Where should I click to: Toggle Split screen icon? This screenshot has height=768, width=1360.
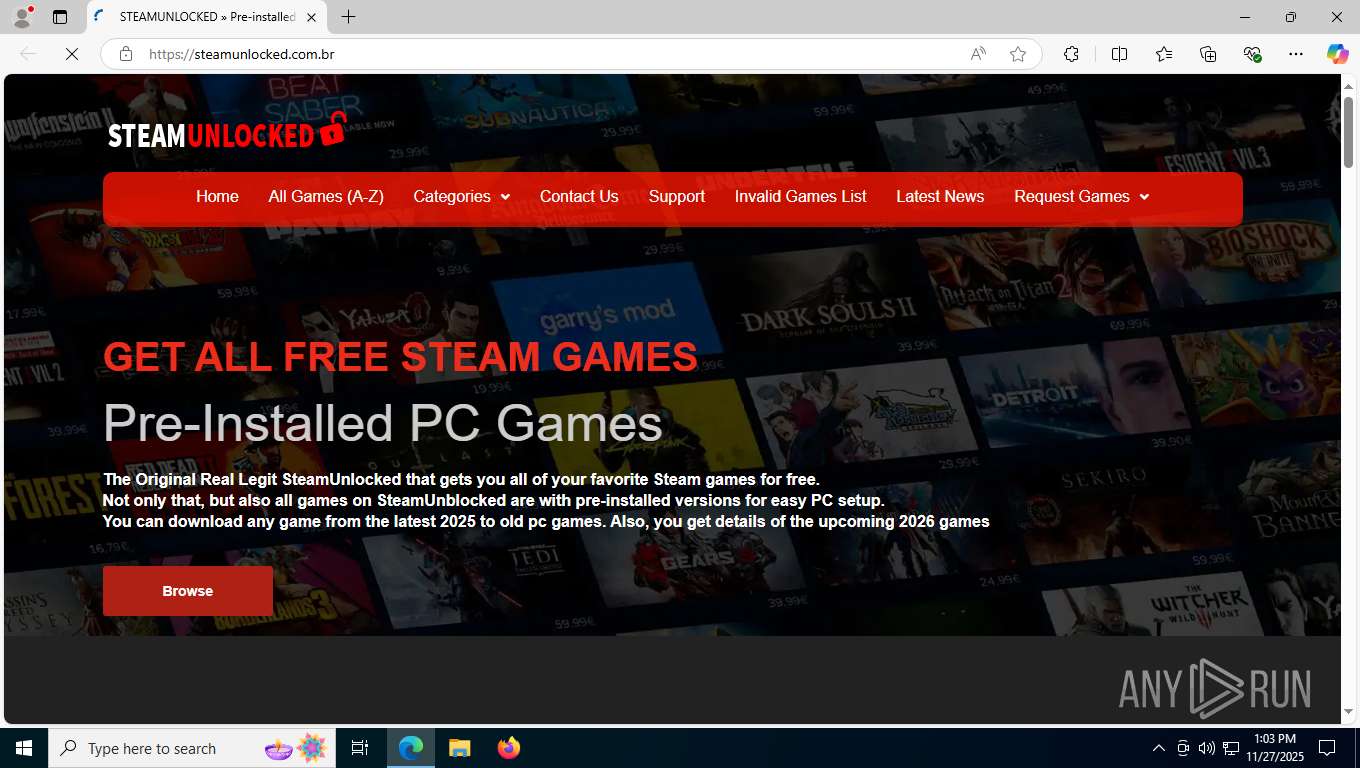(1119, 54)
